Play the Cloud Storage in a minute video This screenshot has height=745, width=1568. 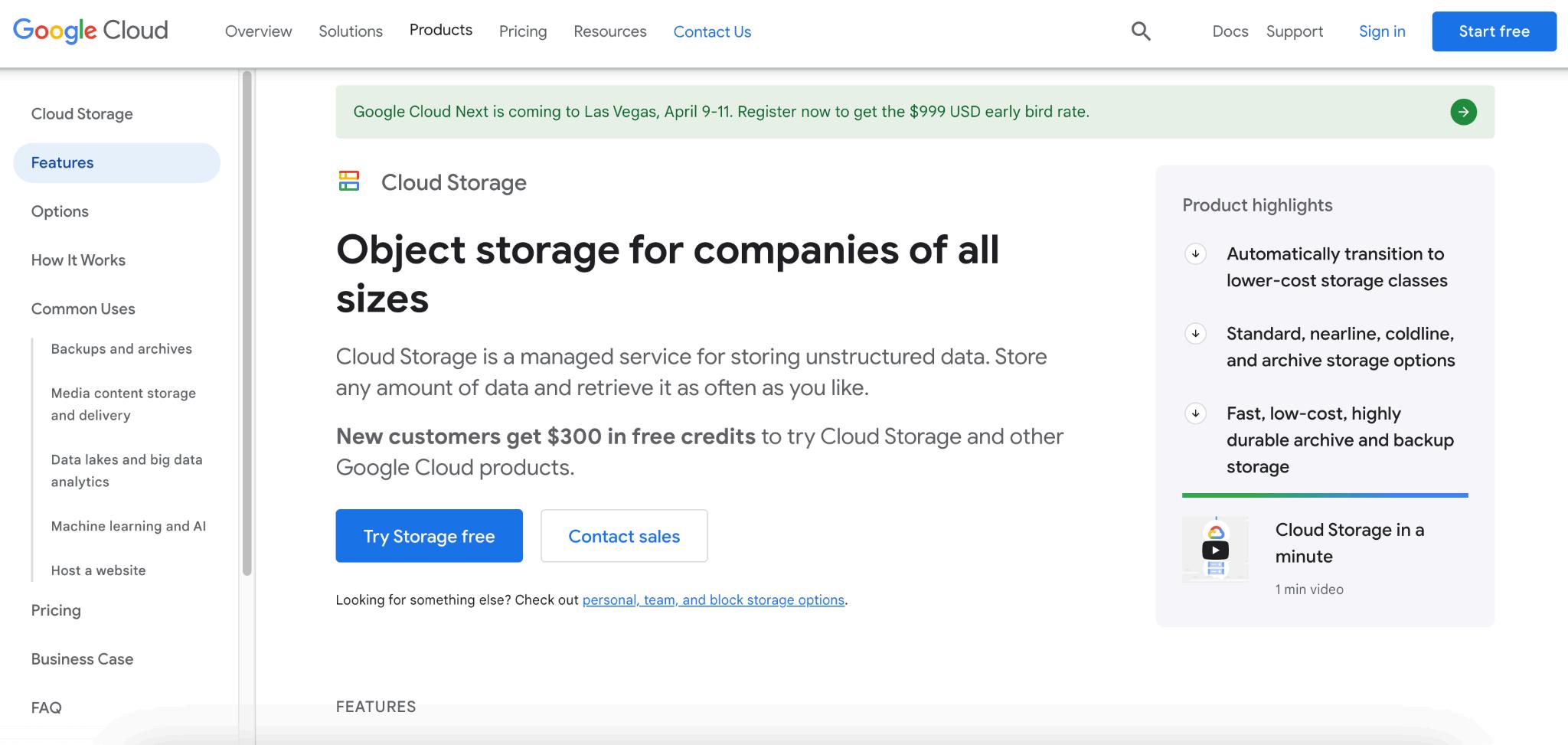pos(1215,550)
